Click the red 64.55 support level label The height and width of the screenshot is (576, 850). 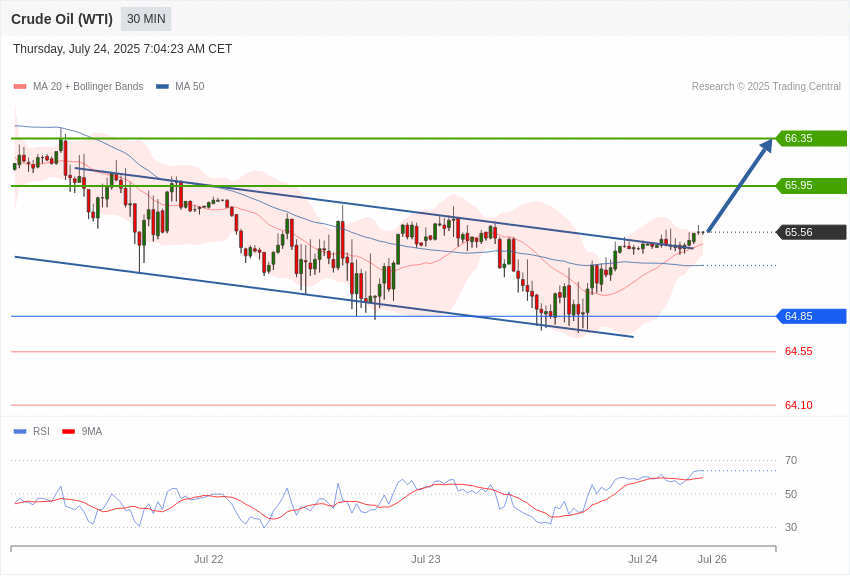pyautogui.click(x=799, y=352)
